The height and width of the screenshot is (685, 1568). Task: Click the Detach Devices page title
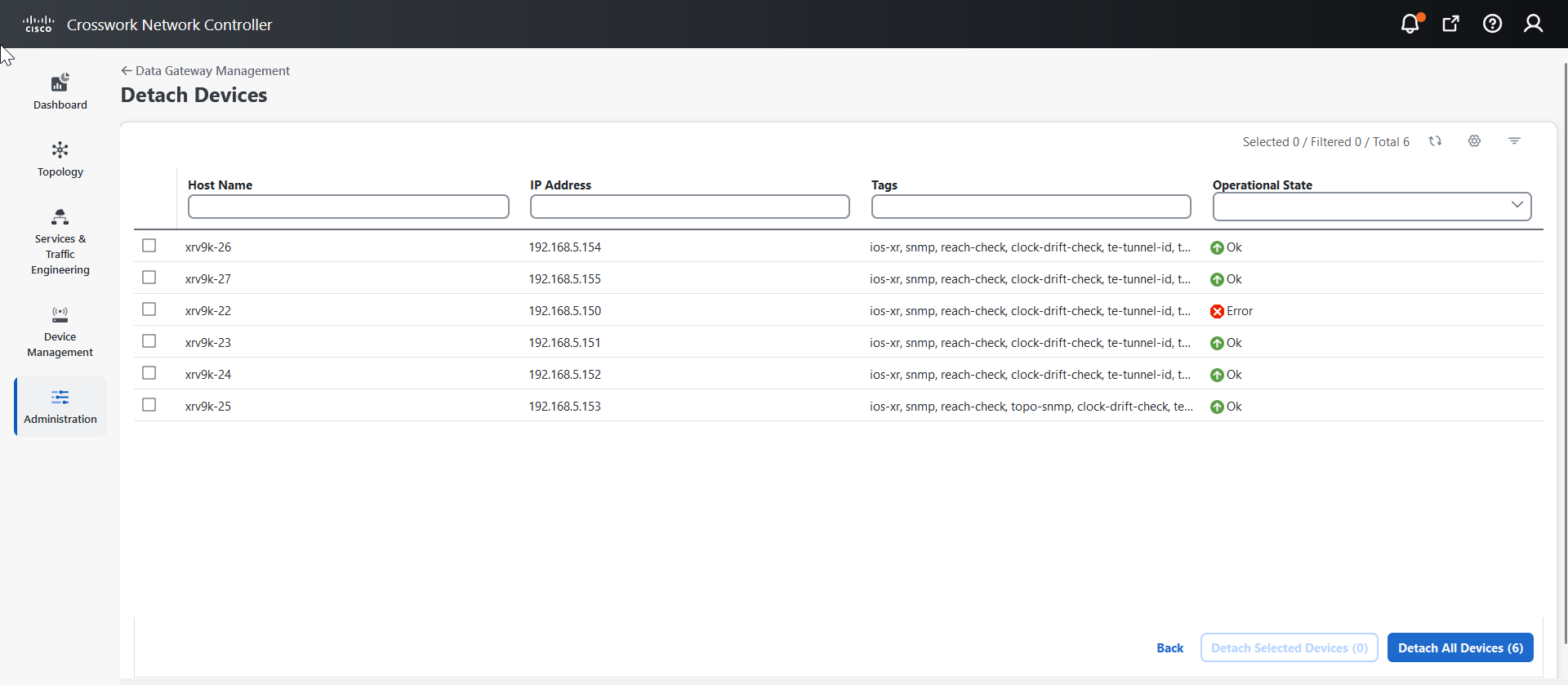tap(194, 96)
